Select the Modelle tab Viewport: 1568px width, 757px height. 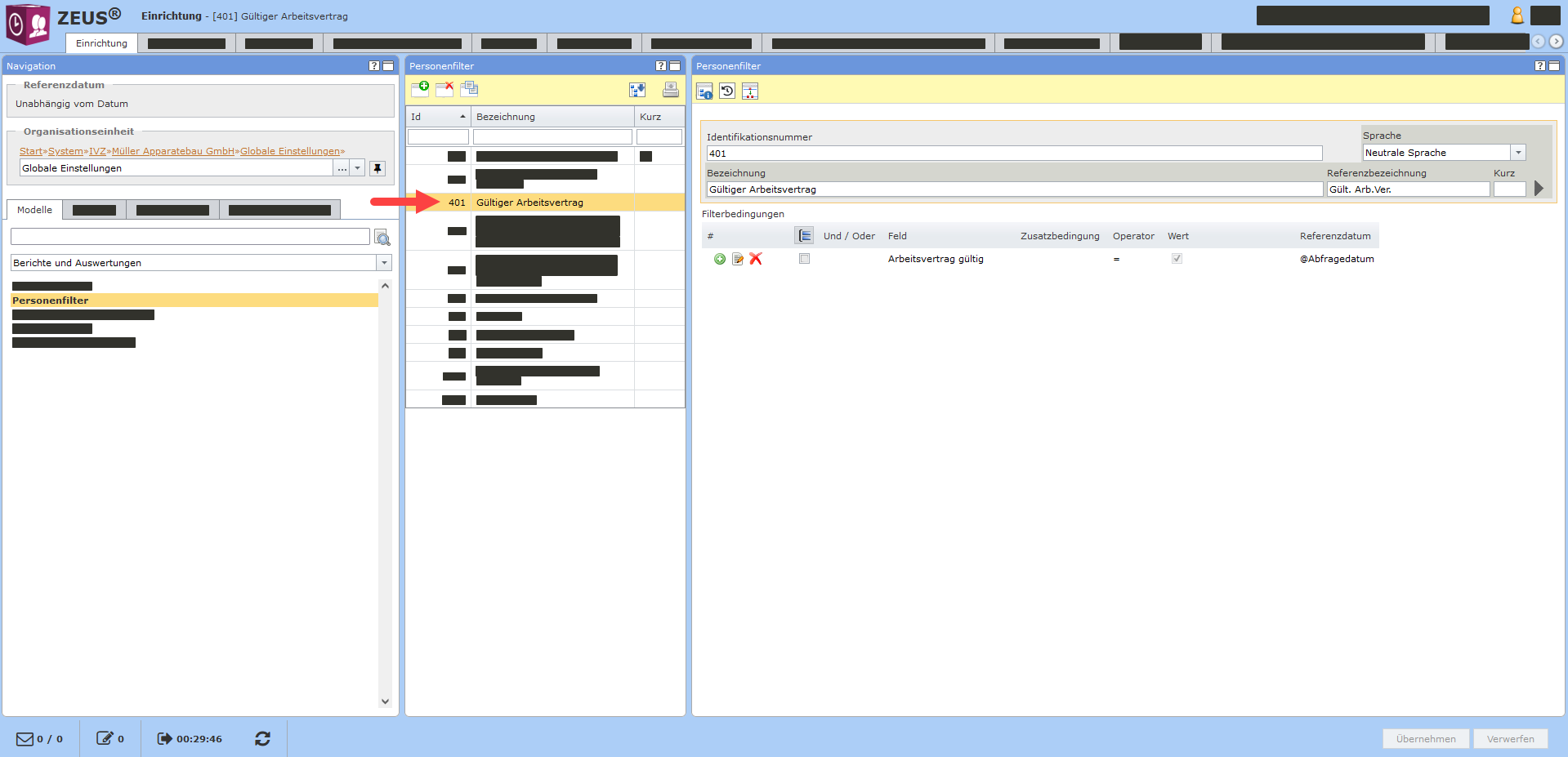click(x=34, y=210)
